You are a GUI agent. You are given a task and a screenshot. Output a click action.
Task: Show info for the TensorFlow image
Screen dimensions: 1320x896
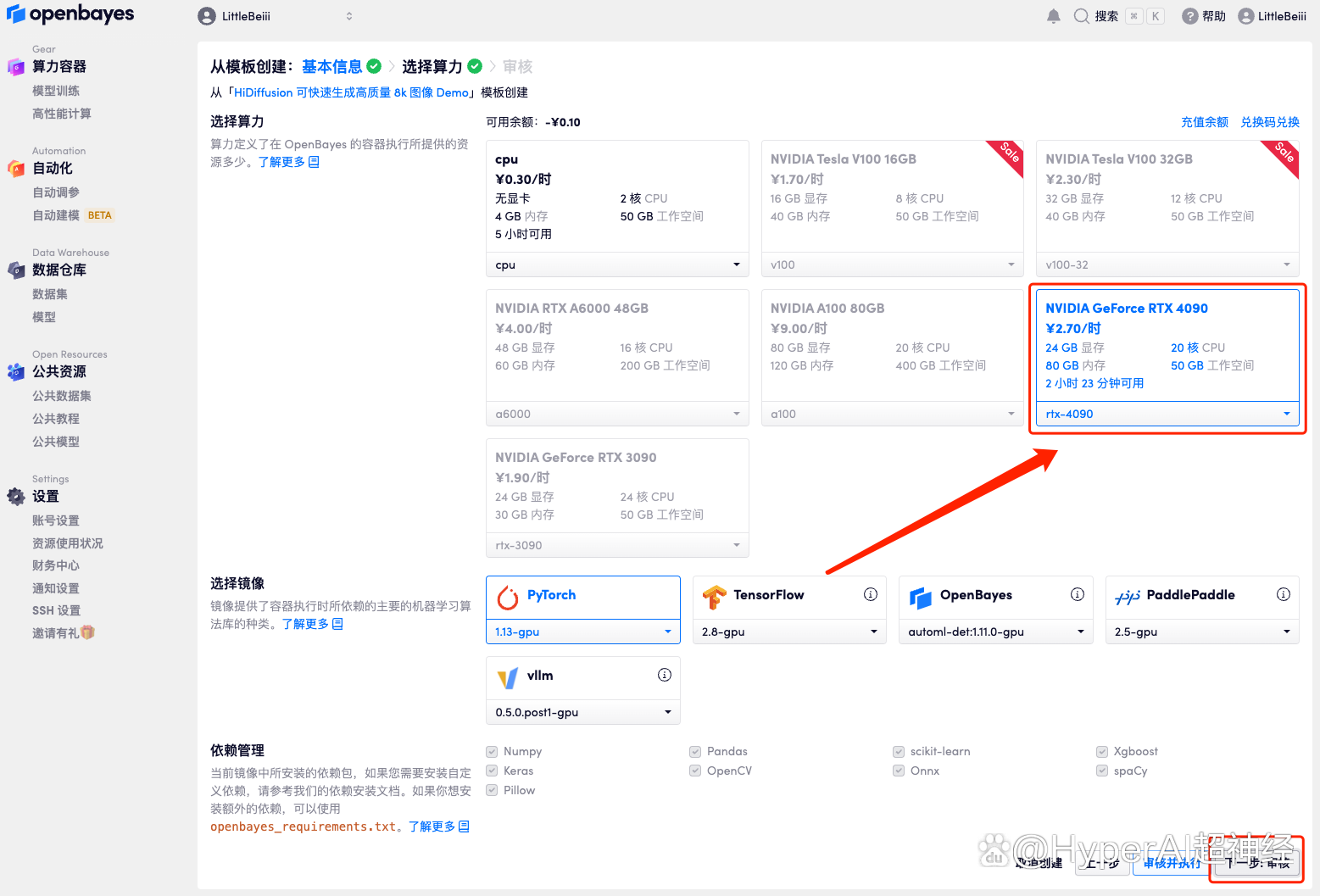(871, 594)
